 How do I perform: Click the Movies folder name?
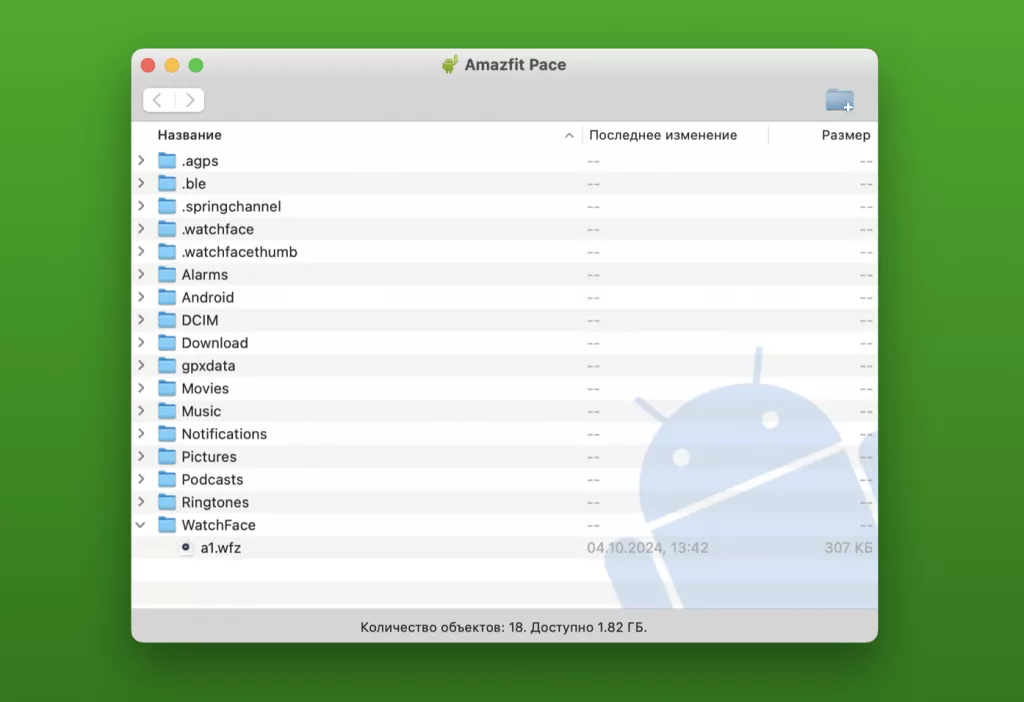coord(205,388)
